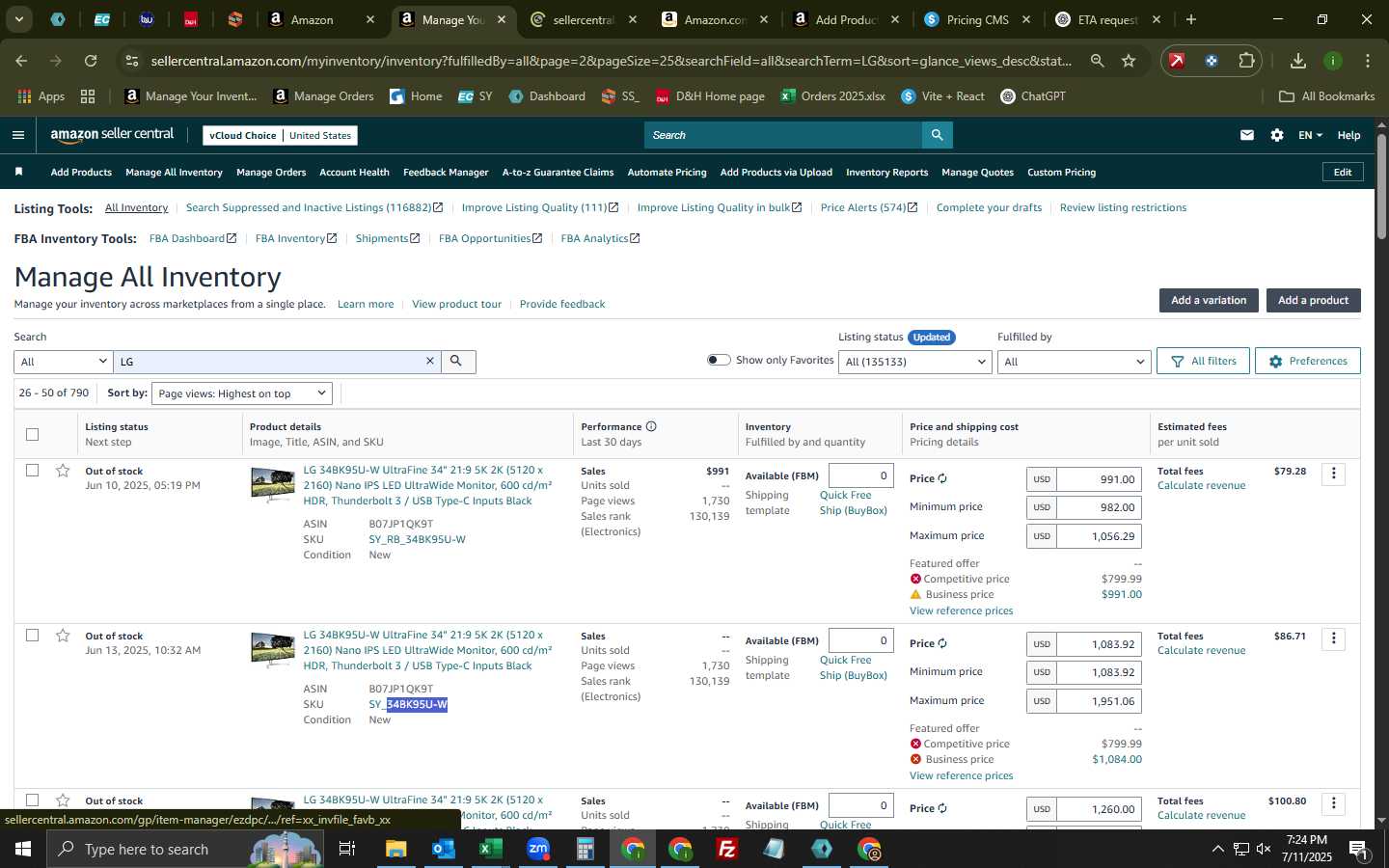
Task: Click the first row's B07JP1QK9T ASIN text
Action: 400,525
